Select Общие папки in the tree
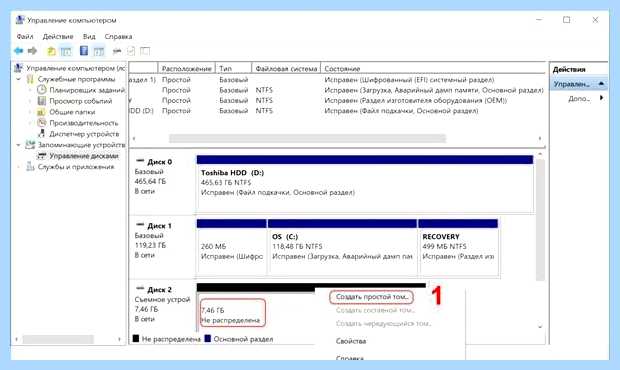 coord(72,112)
